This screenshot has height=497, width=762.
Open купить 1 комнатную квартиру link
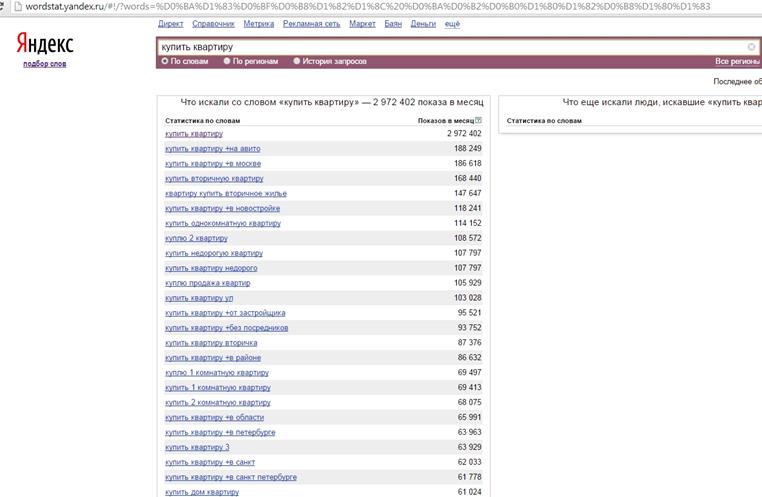click(218, 388)
